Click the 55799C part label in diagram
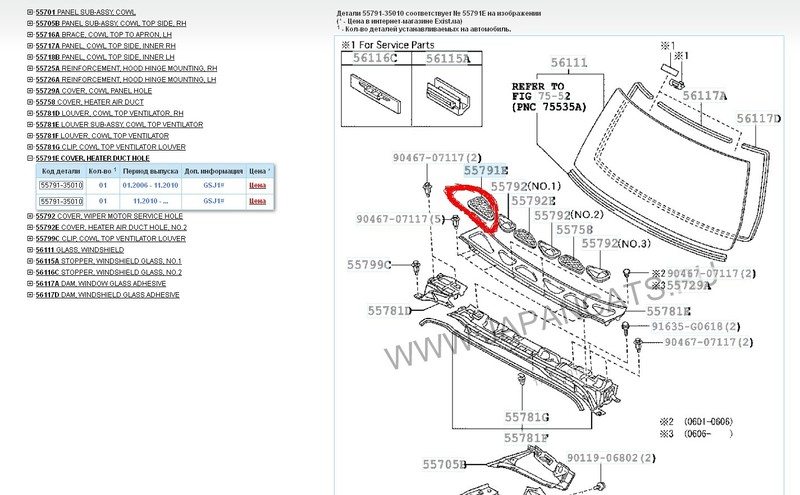The image size is (800, 495). click(368, 264)
